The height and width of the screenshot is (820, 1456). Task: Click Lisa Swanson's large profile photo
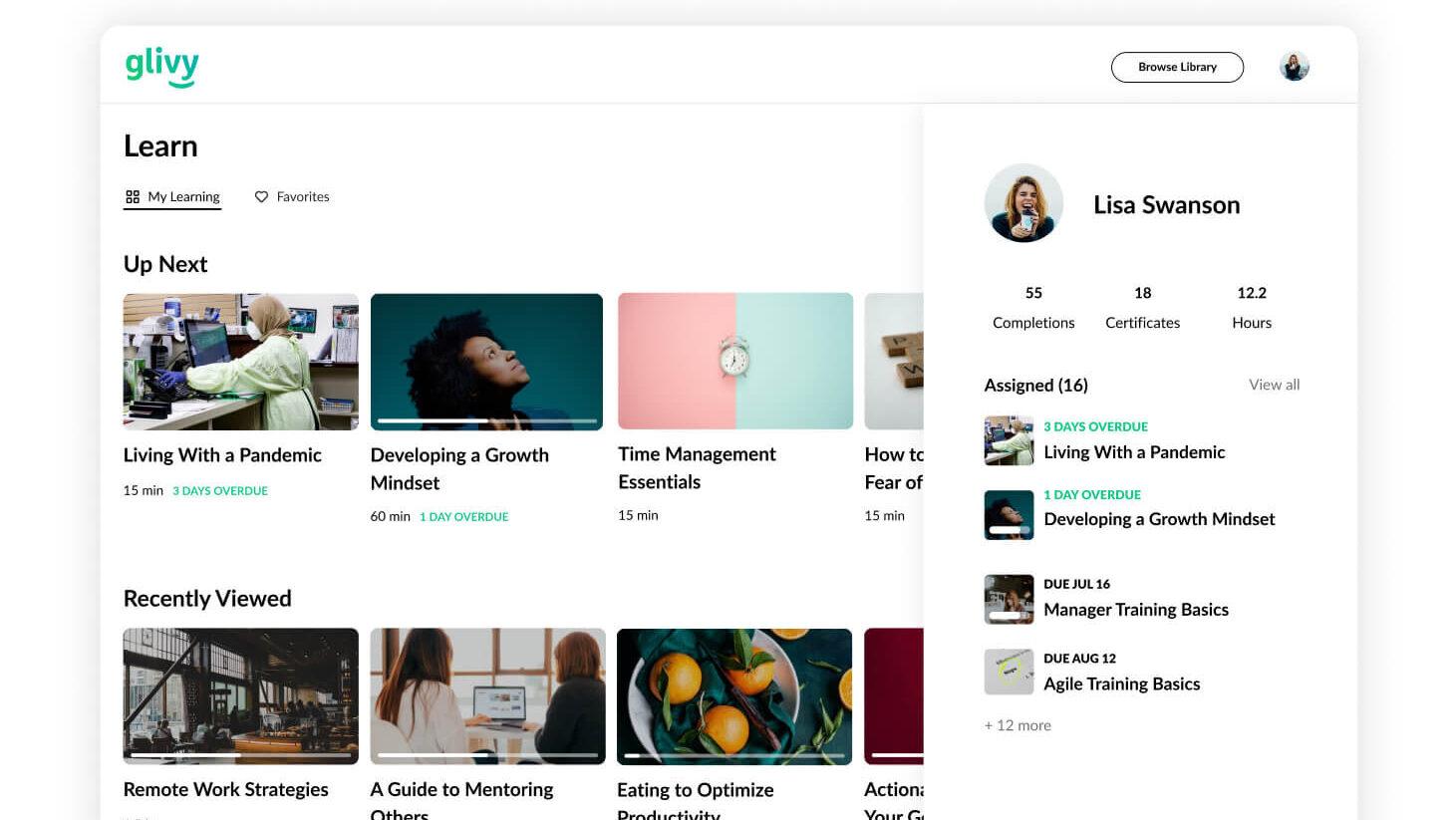pyautogui.click(x=1023, y=203)
